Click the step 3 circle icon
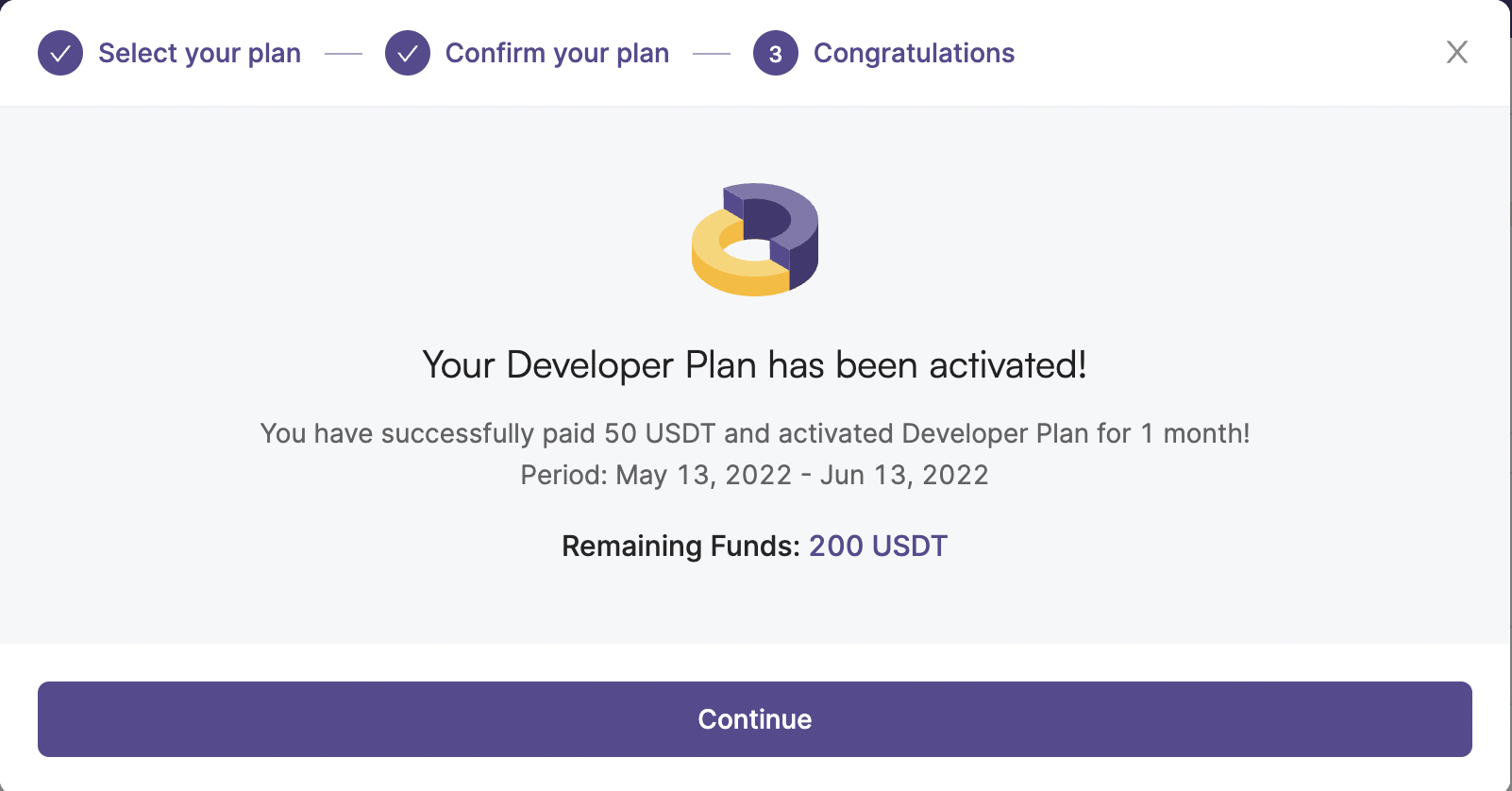 click(776, 53)
